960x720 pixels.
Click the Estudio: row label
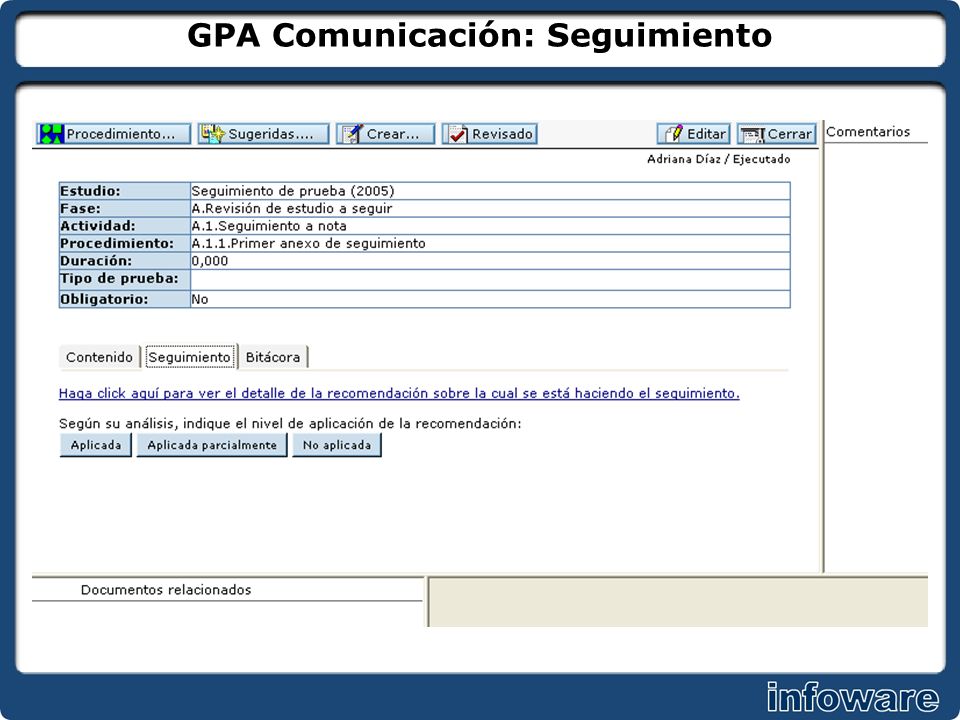[90, 191]
